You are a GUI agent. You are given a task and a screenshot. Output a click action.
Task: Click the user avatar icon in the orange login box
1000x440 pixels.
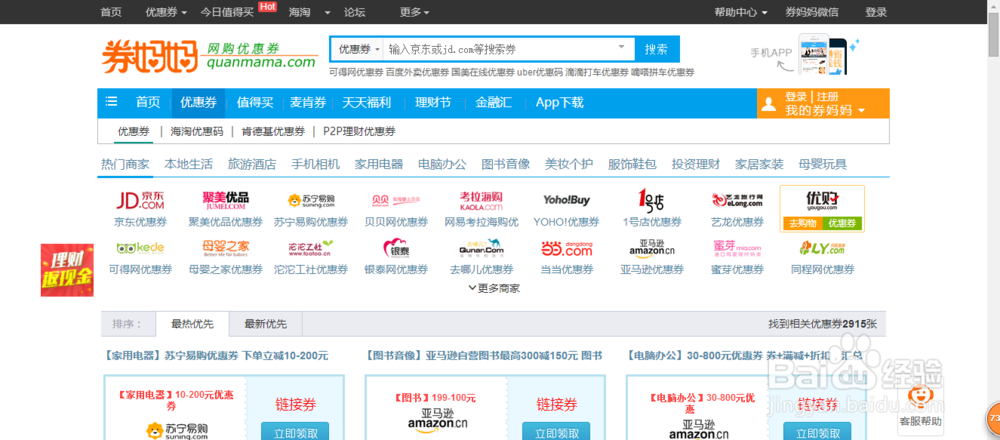pyautogui.click(x=769, y=104)
